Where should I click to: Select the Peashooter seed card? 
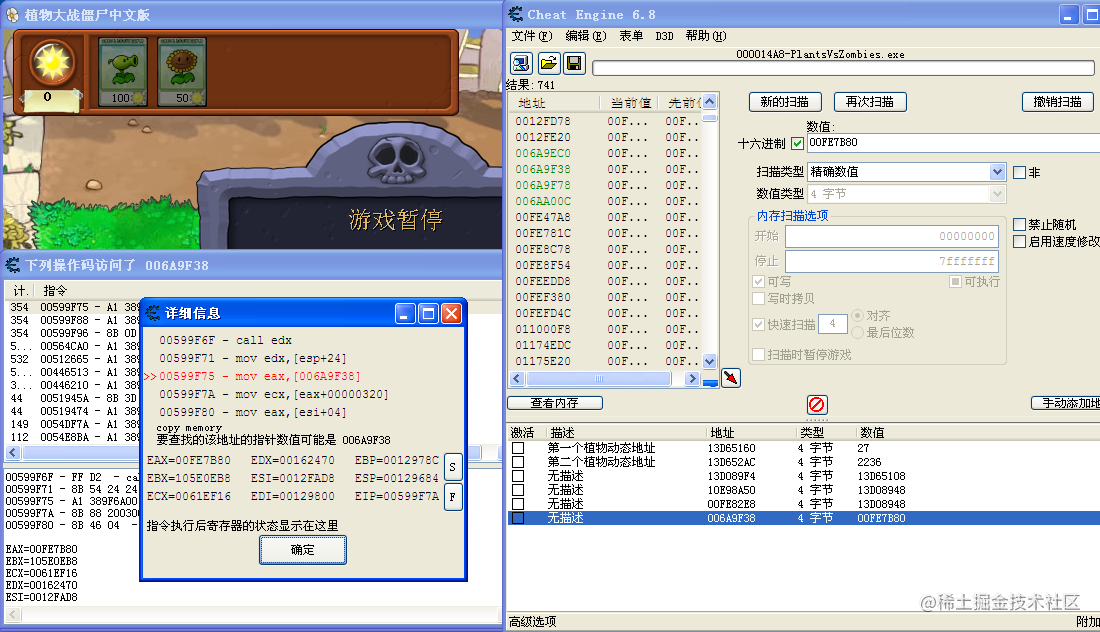(123, 72)
